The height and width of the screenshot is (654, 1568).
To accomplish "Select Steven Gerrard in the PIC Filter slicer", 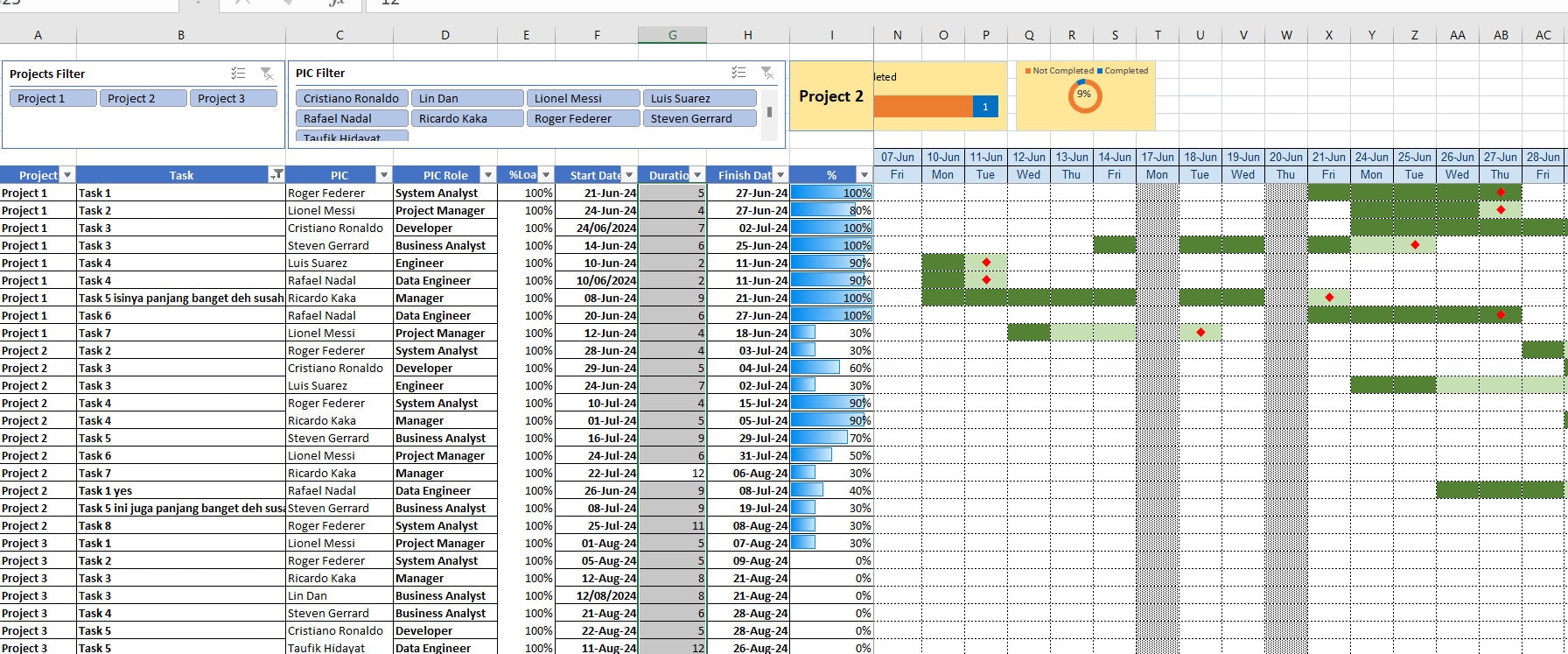I will (x=700, y=118).
